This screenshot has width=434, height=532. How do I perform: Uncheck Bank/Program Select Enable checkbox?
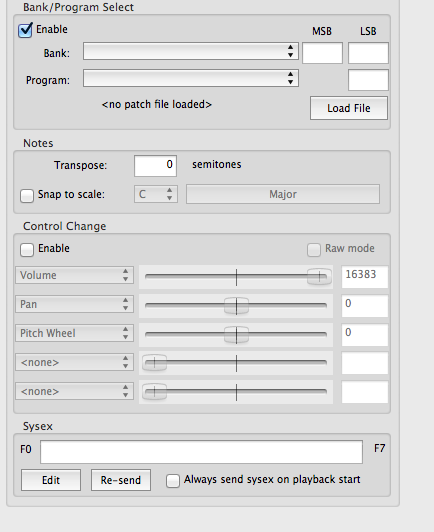click(x=25, y=30)
